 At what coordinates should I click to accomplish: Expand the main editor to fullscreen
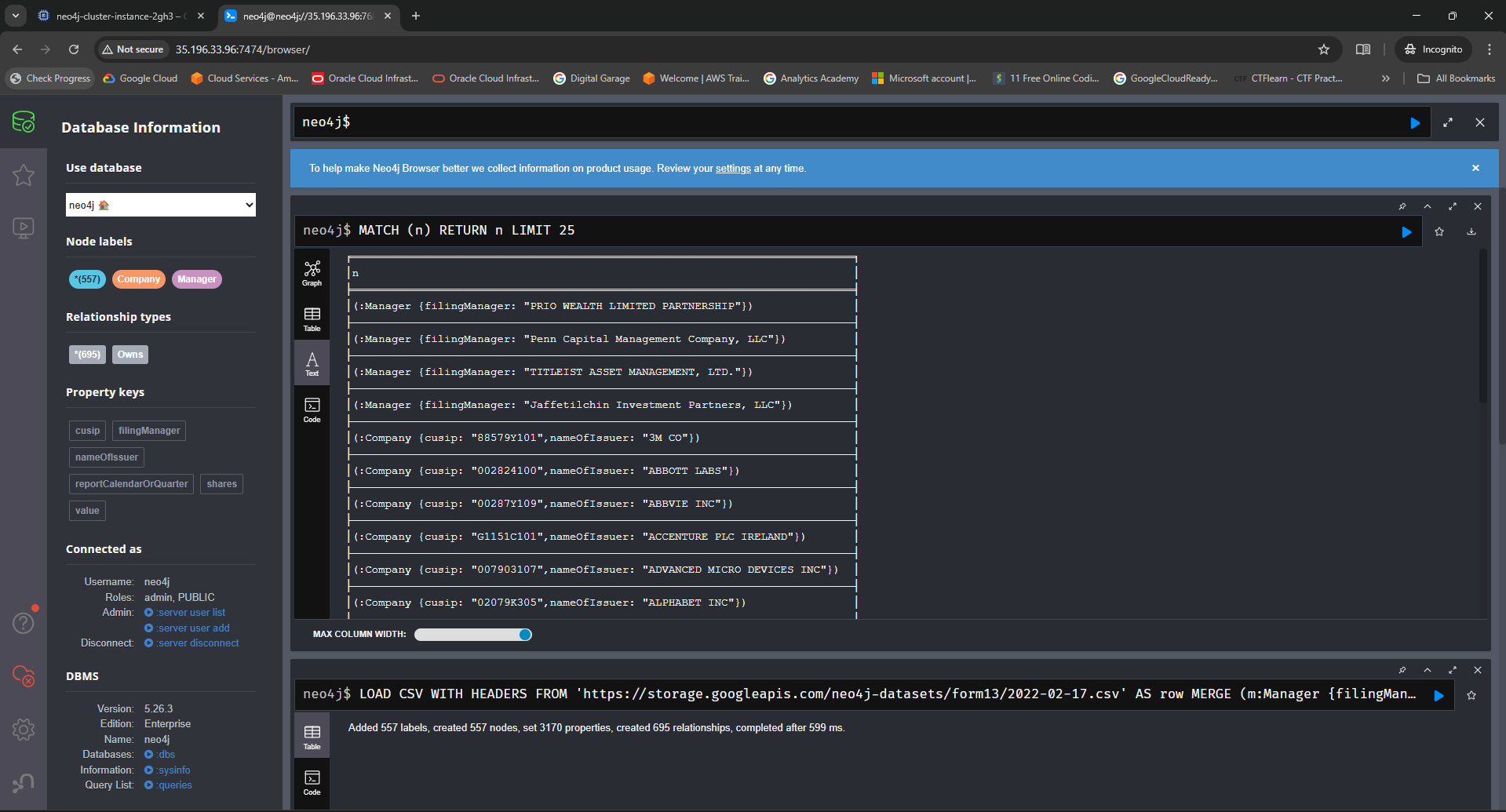[1448, 122]
